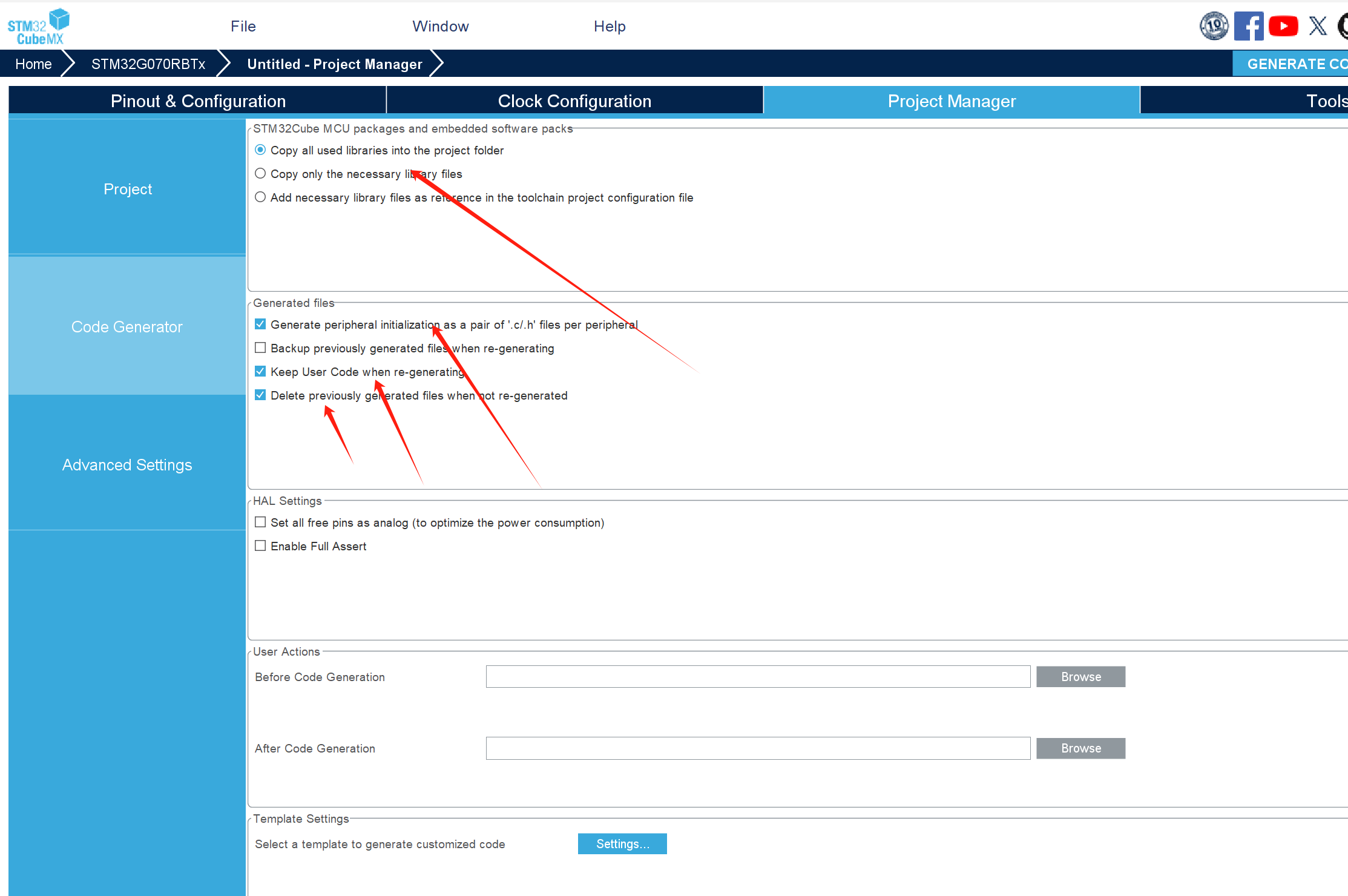
Task: Go to Home breadcrumb
Action: coord(33,64)
